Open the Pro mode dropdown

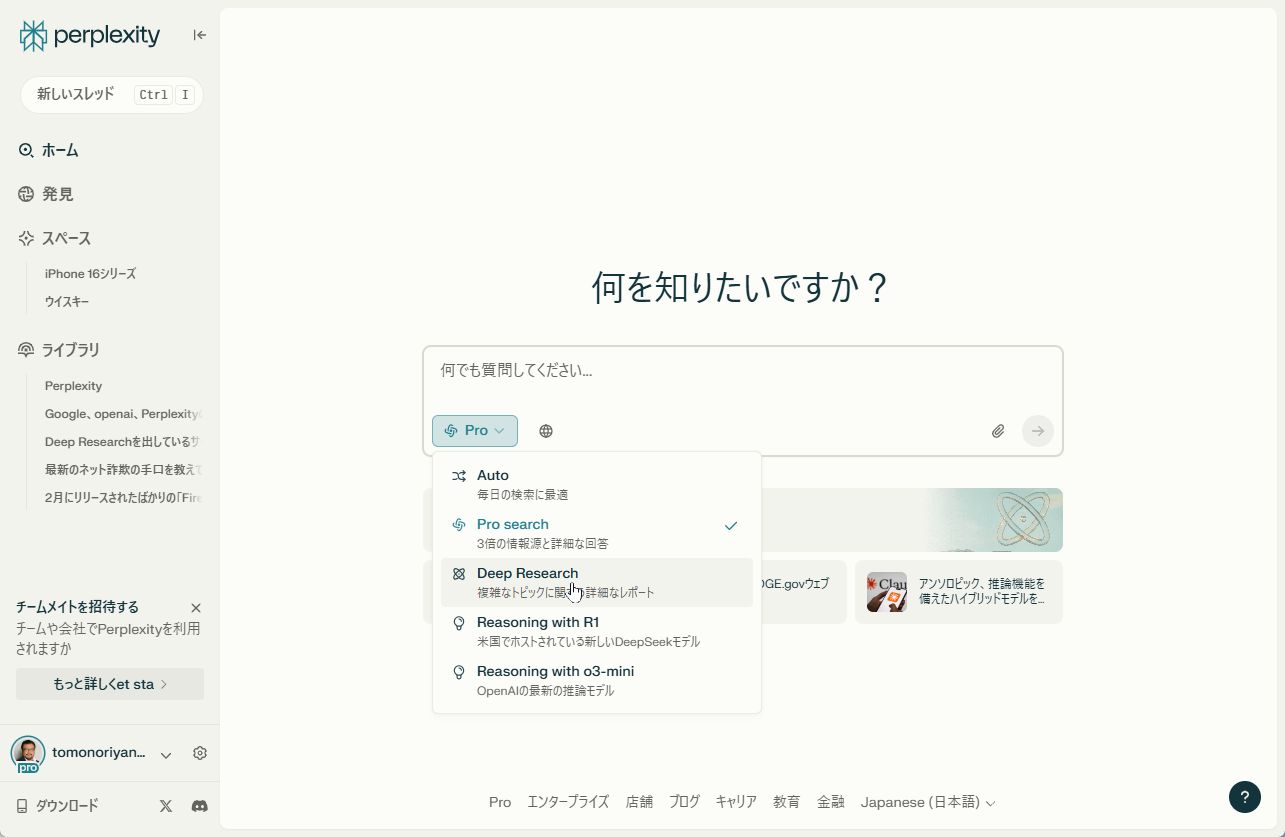[x=475, y=431]
